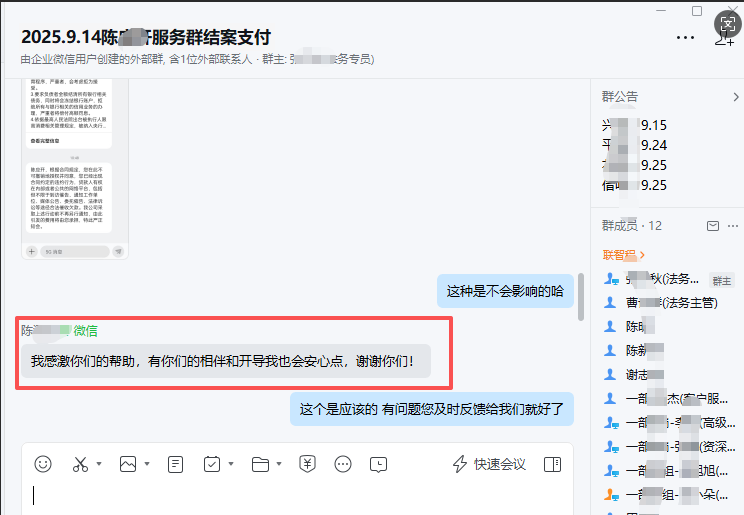This screenshot has width=744, height=515.
Task: Open the members section three-dot menu
Action: click(x=733, y=226)
